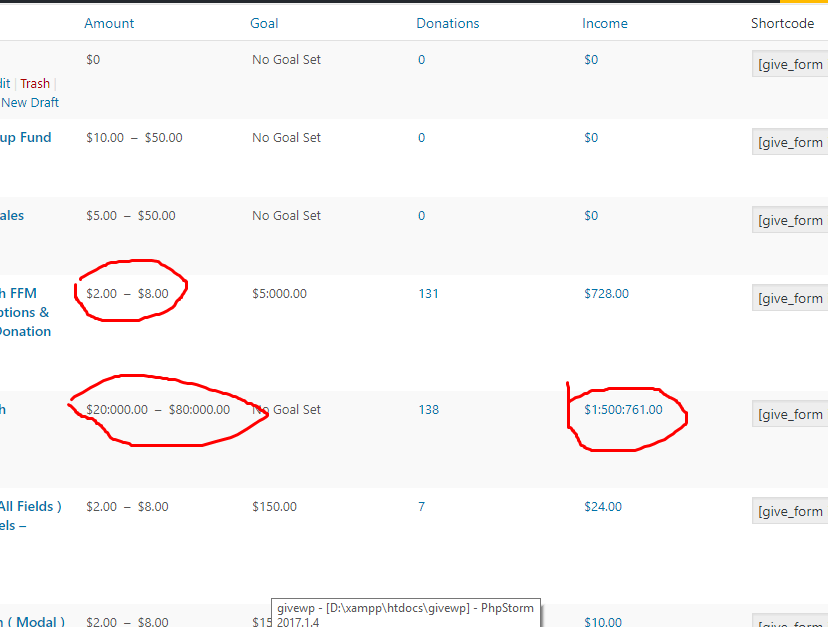
Task: Select shortcode field in the $5.00 – $50.00 row
Action: (790, 220)
